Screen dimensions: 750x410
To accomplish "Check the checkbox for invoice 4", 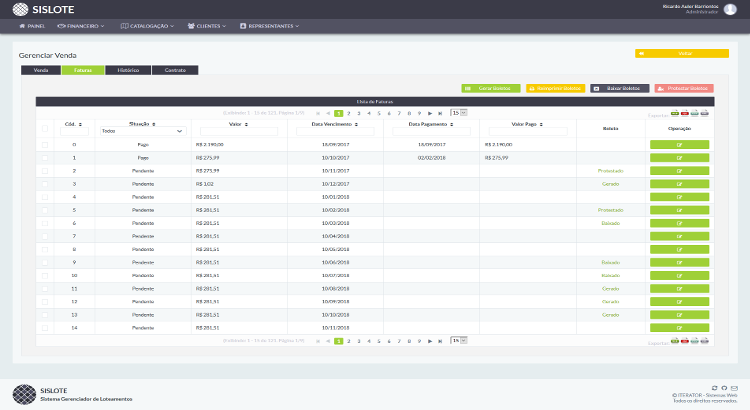I will [45, 197].
